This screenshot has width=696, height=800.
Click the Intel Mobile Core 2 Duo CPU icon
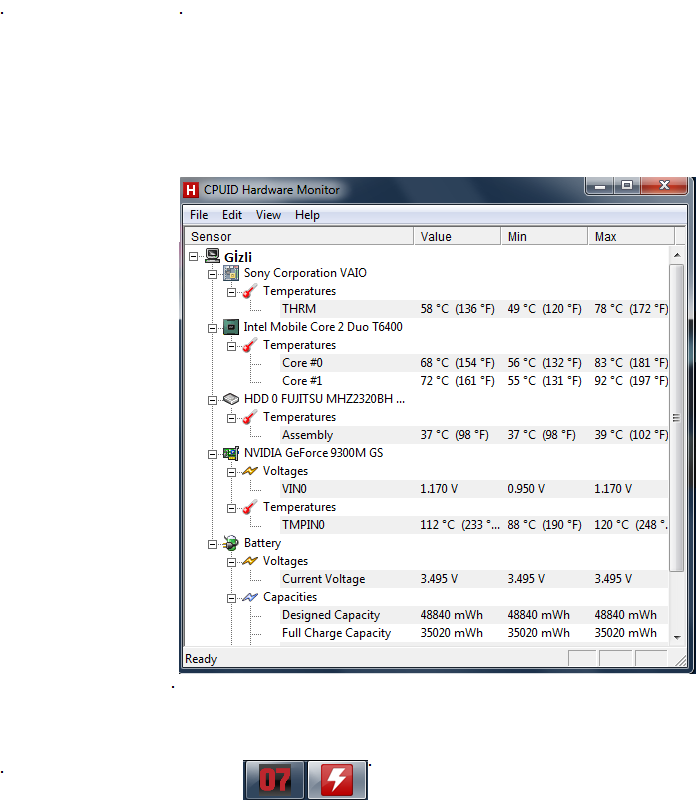[x=230, y=327]
